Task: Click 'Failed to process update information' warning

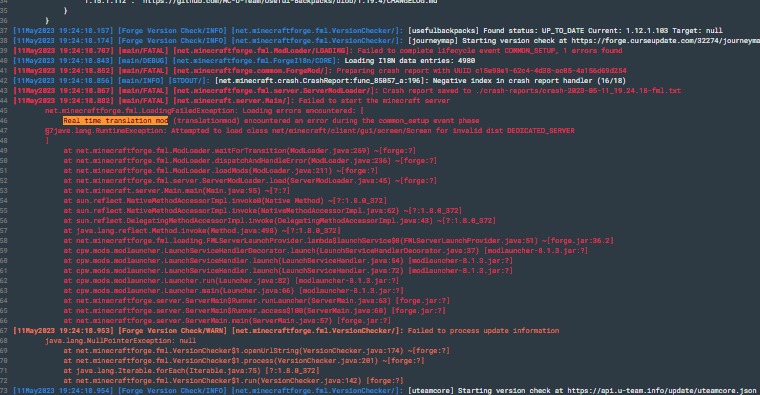Action: [483, 331]
